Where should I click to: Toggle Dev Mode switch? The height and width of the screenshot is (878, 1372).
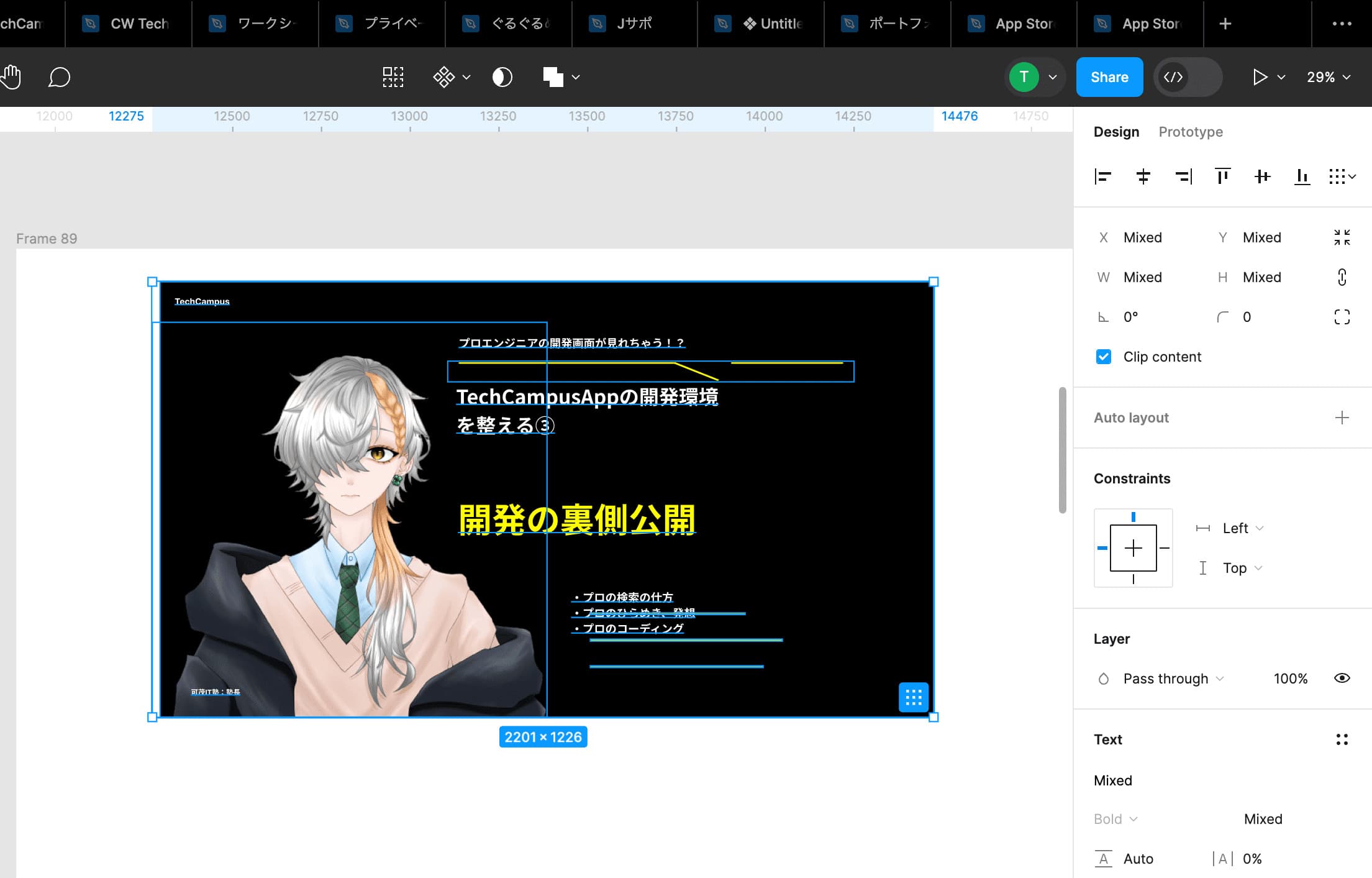pos(1188,77)
